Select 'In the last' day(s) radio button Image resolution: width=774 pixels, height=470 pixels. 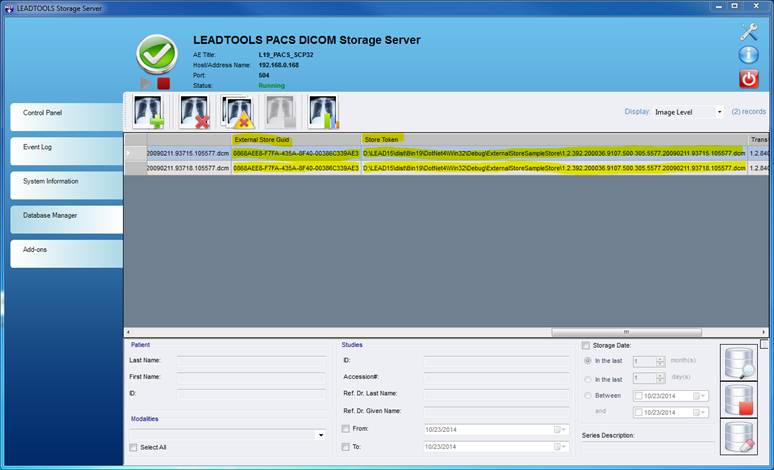[x=587, y=380]
